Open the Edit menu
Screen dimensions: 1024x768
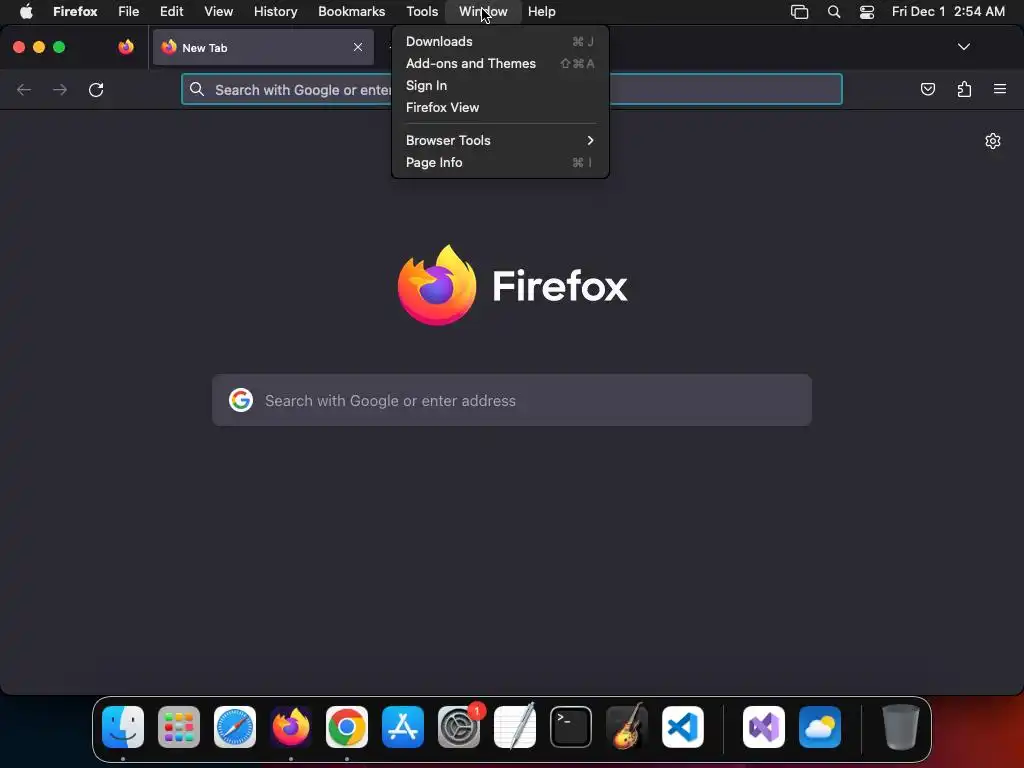coord(172,11)
